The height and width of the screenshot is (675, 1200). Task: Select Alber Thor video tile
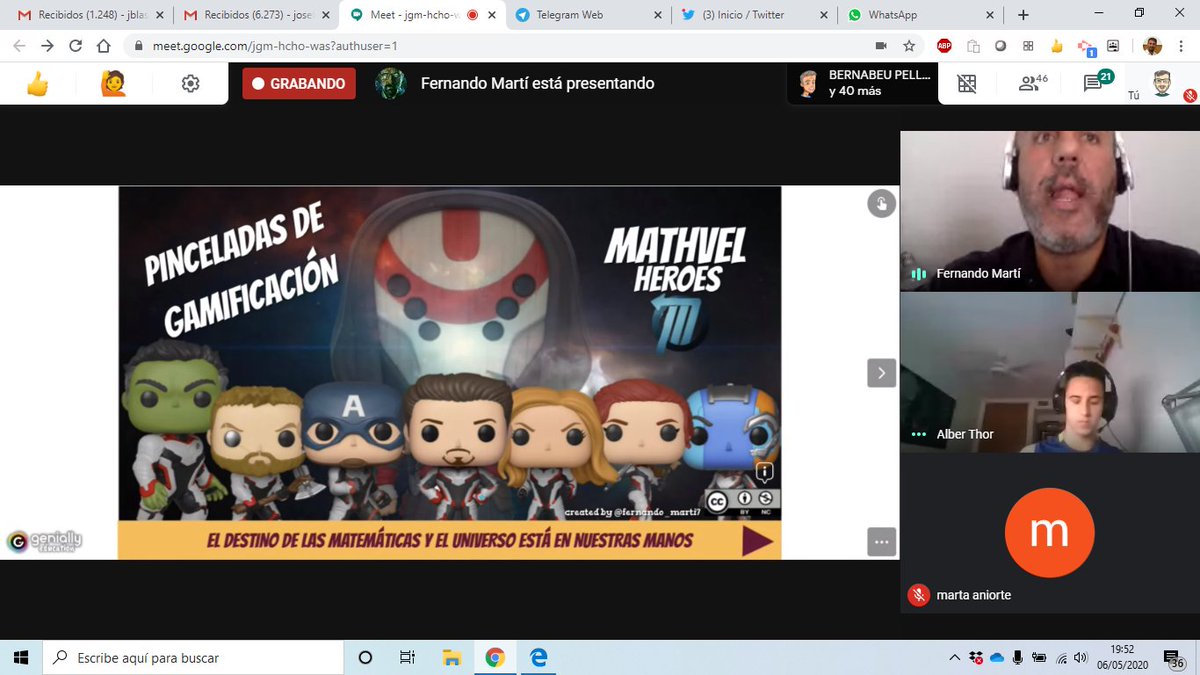(1049, 372)
